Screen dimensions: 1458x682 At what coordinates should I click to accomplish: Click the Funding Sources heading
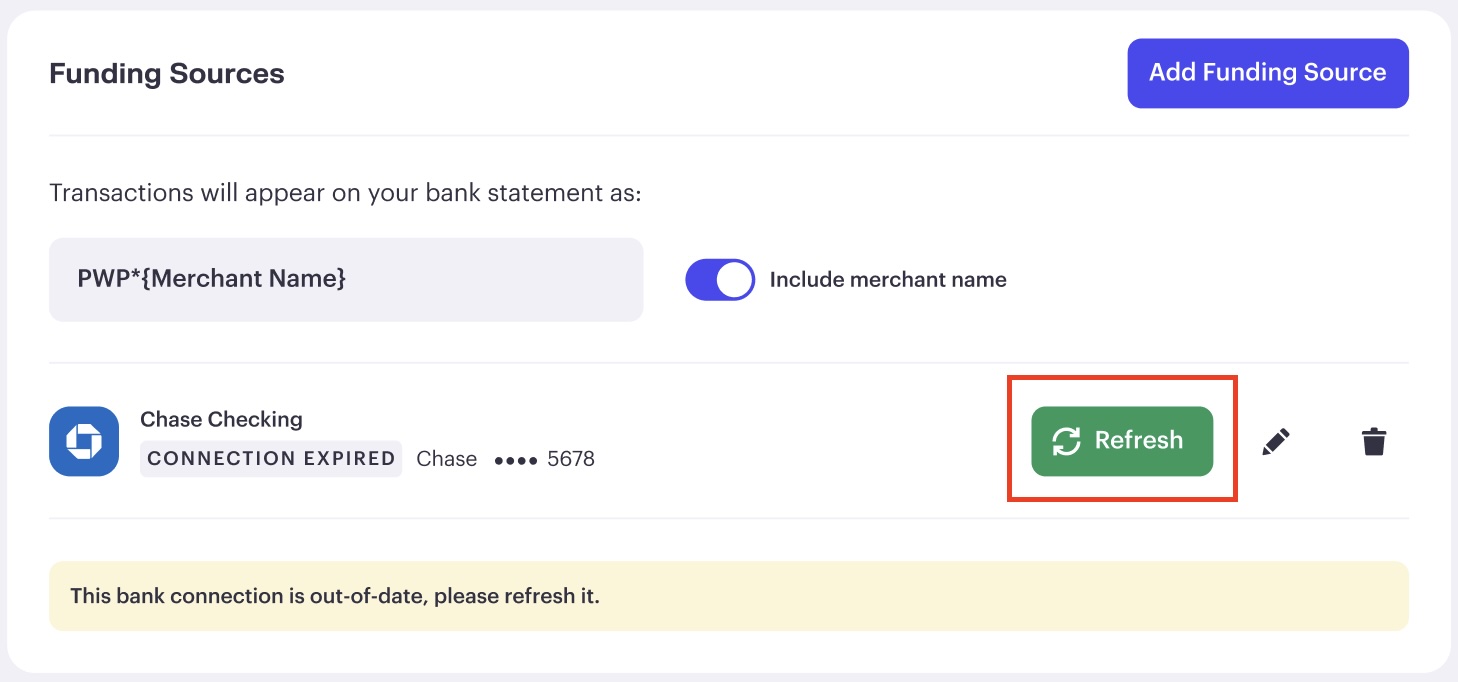coord(167,74)
